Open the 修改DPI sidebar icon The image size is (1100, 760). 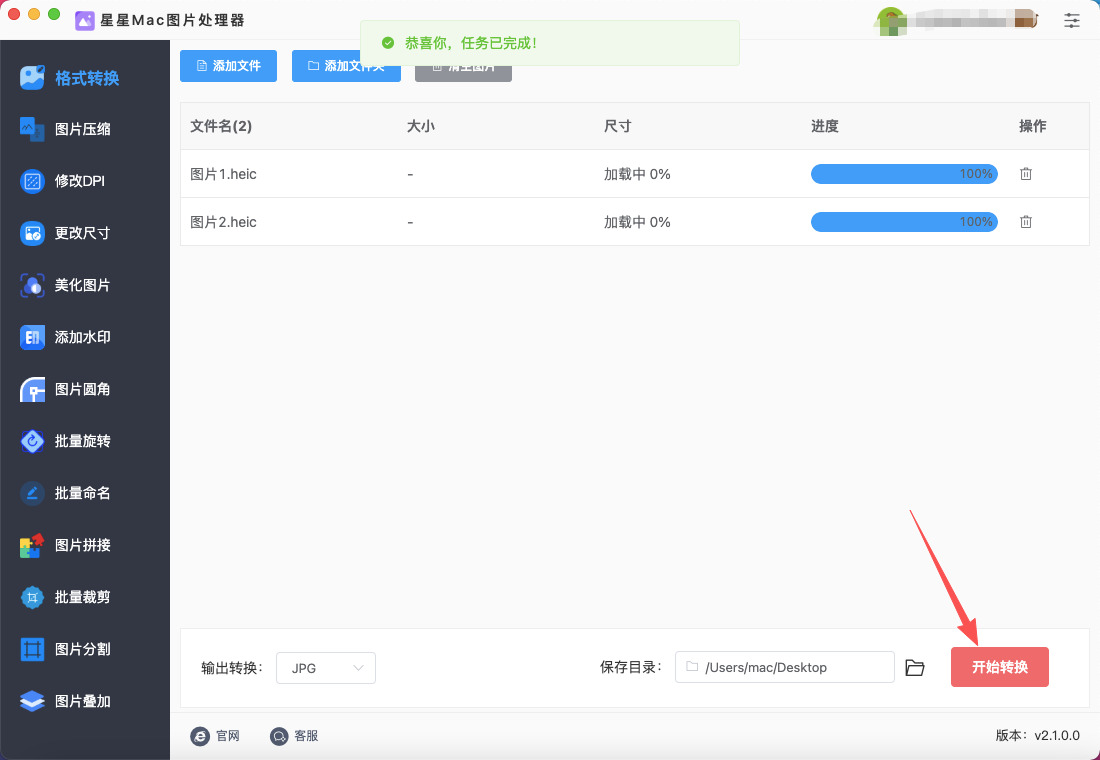(x=32, y=181)
